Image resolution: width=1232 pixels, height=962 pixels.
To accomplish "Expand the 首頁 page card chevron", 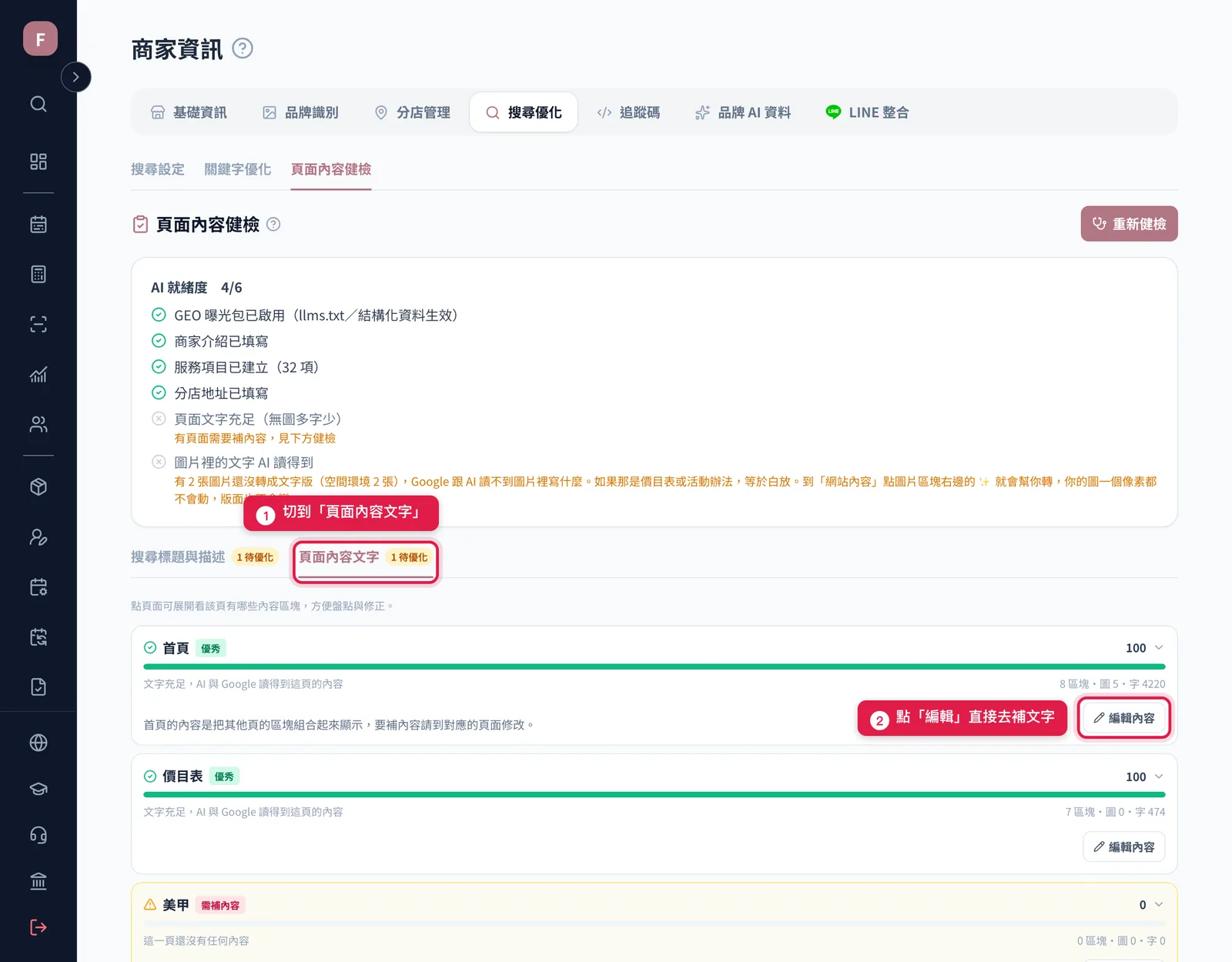I will [x=1159, y=648].
